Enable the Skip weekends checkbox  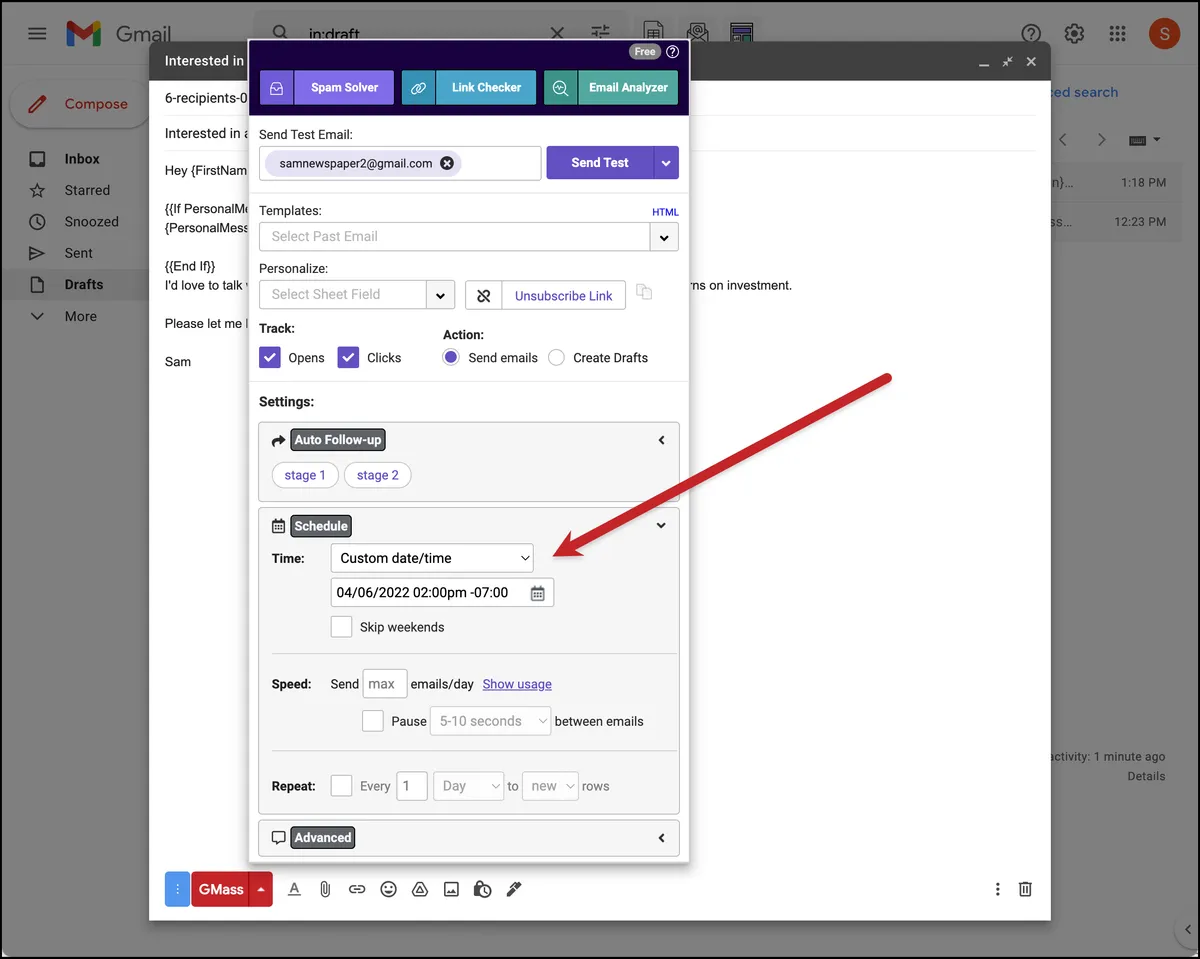click(x=342, y=627)
